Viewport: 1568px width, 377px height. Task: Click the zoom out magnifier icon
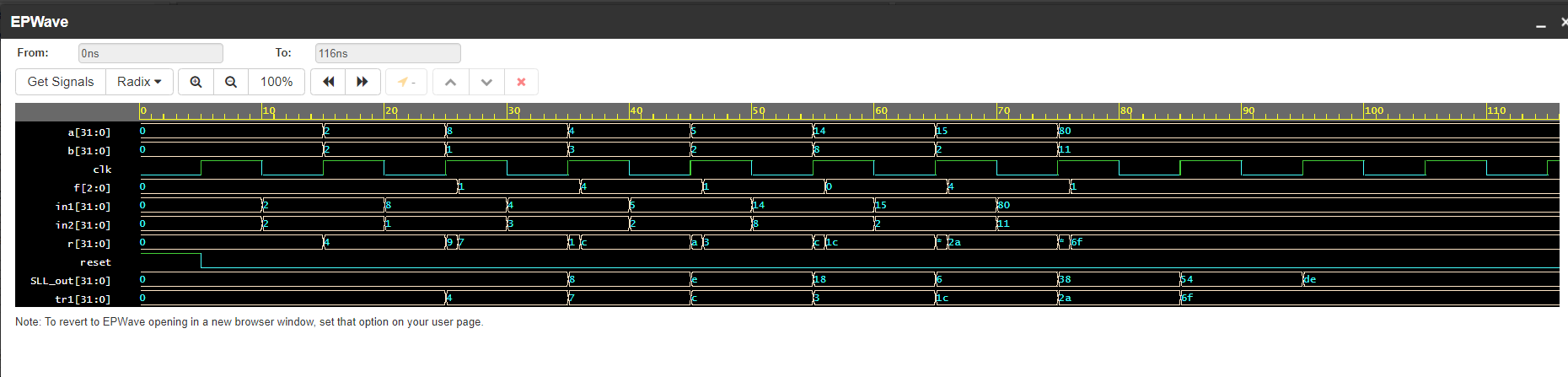[231, 82]
